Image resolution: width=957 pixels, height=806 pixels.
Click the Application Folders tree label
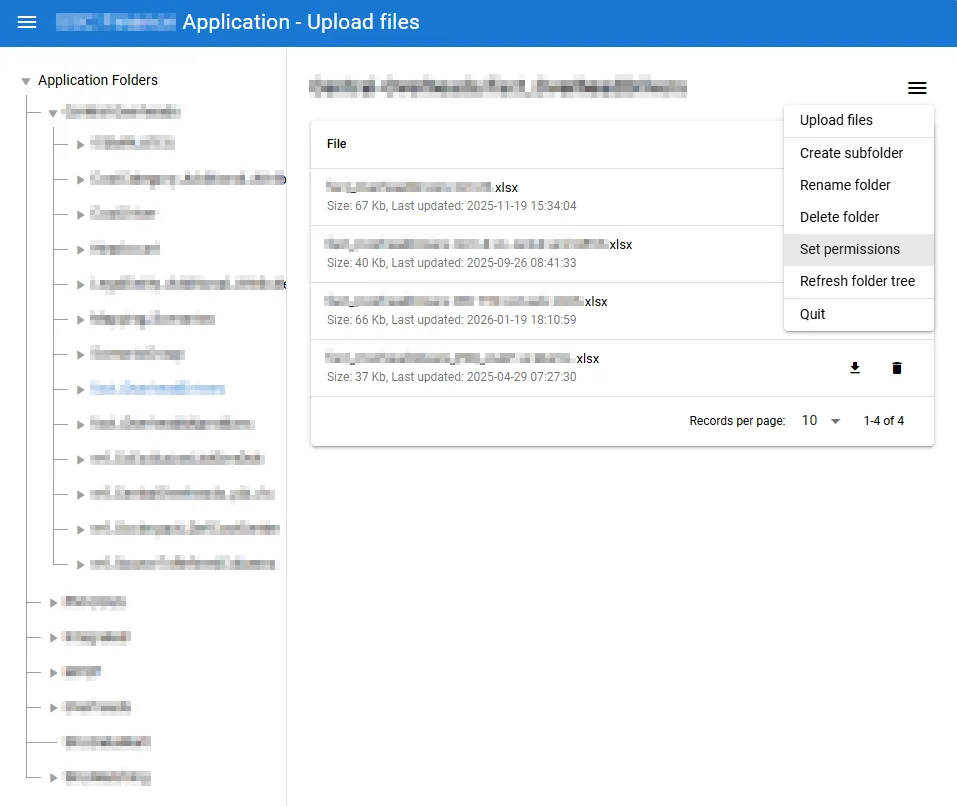point(98,80)
